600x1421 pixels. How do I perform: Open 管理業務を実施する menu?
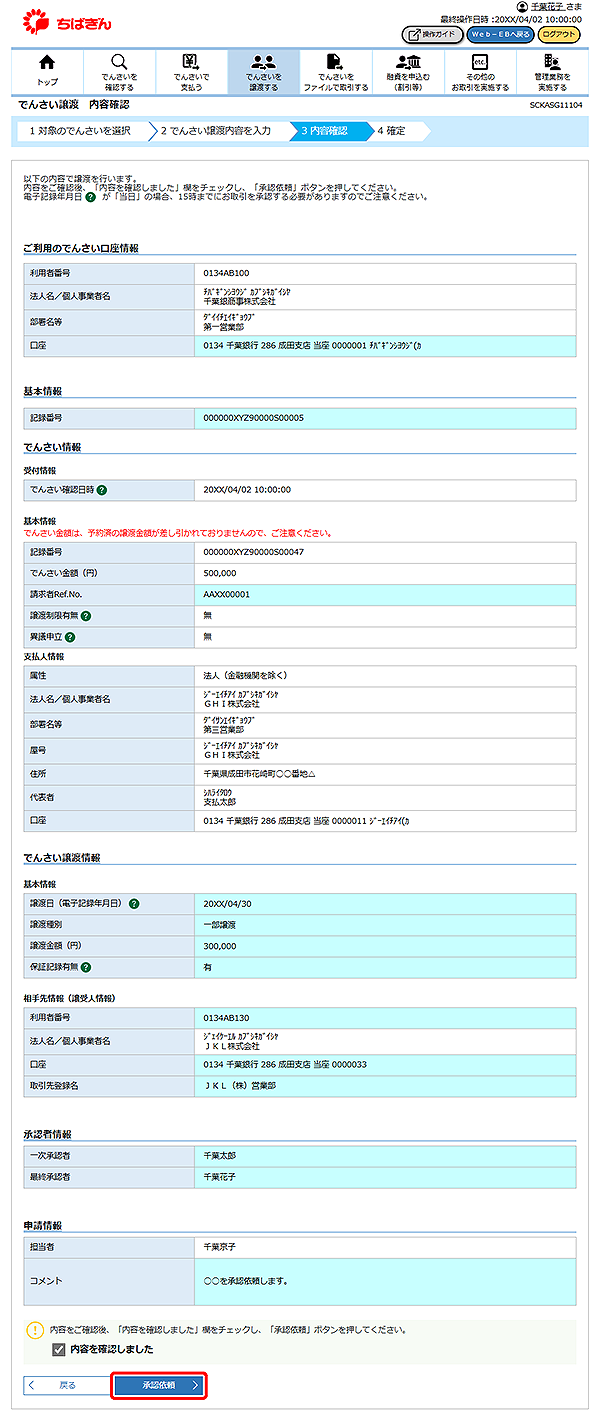coord(551,71)
